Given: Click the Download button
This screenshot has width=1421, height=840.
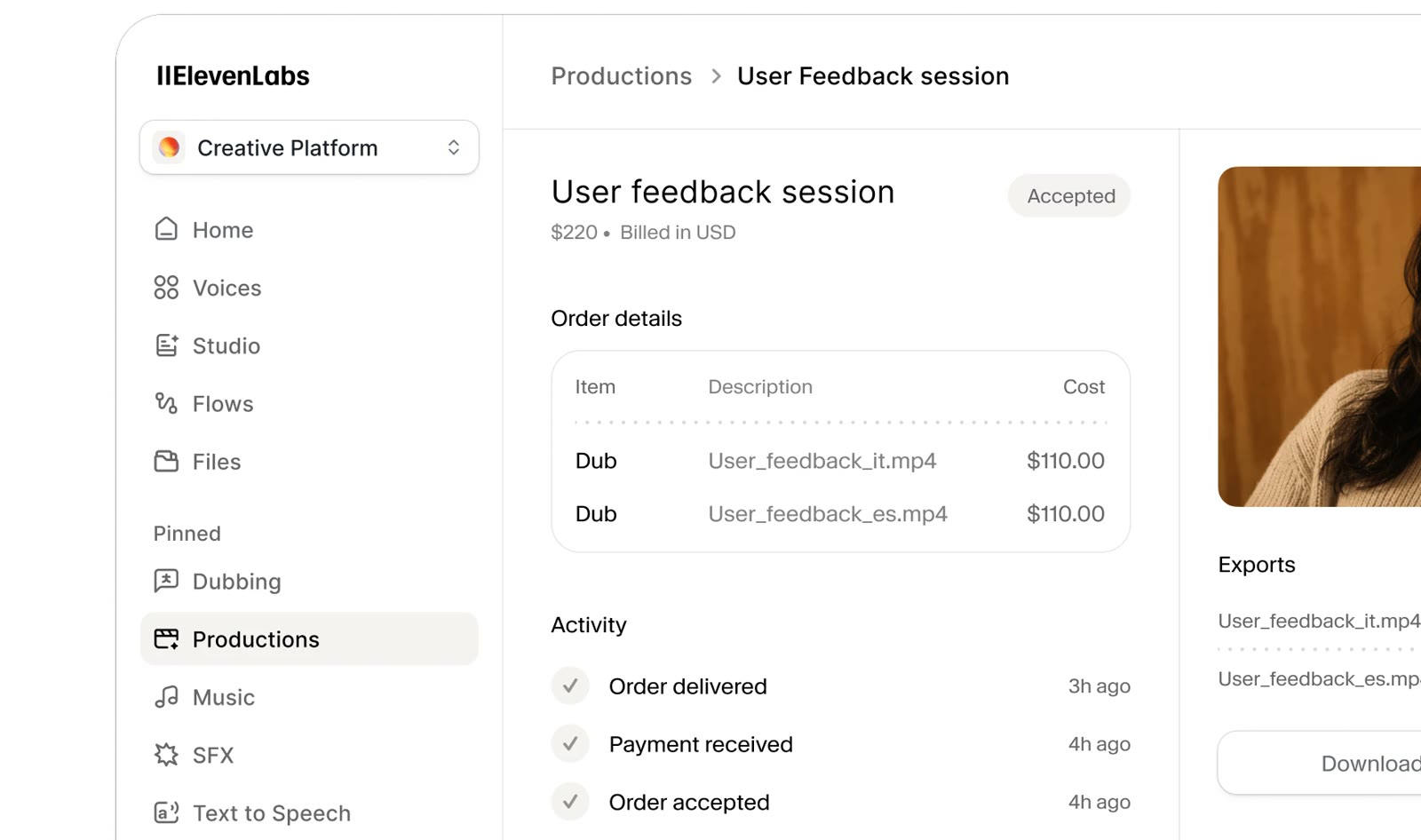Looking at the screenshot, I should [1320, 763].
